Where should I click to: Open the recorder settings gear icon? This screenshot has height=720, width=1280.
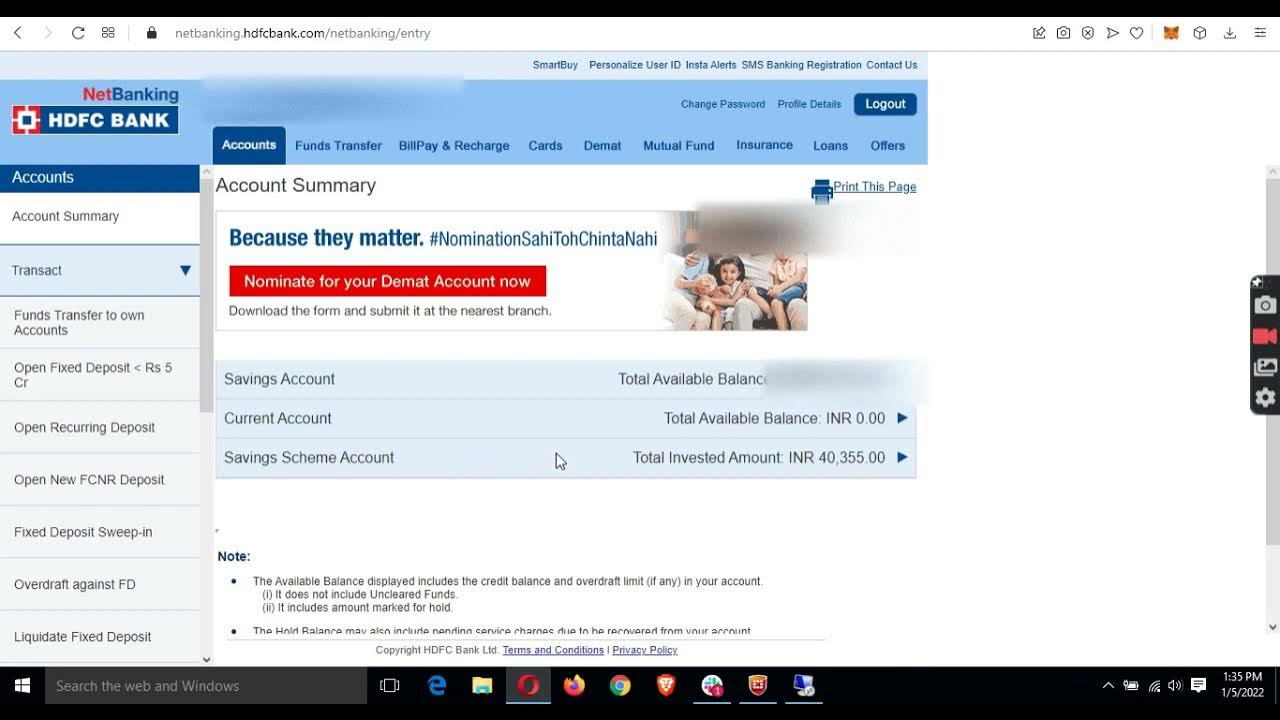point(1265,398)
